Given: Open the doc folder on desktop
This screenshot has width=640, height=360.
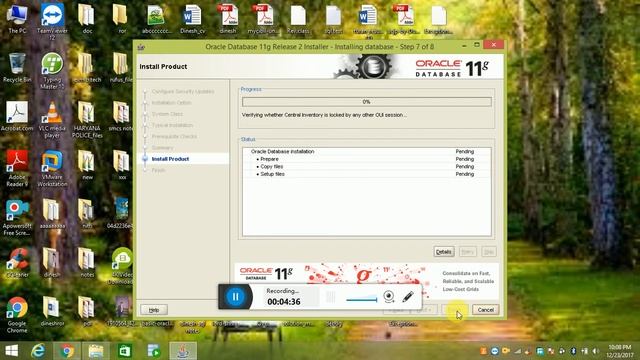Looking at the screenshot, I should pyautogui.click(x=87, y=19).
